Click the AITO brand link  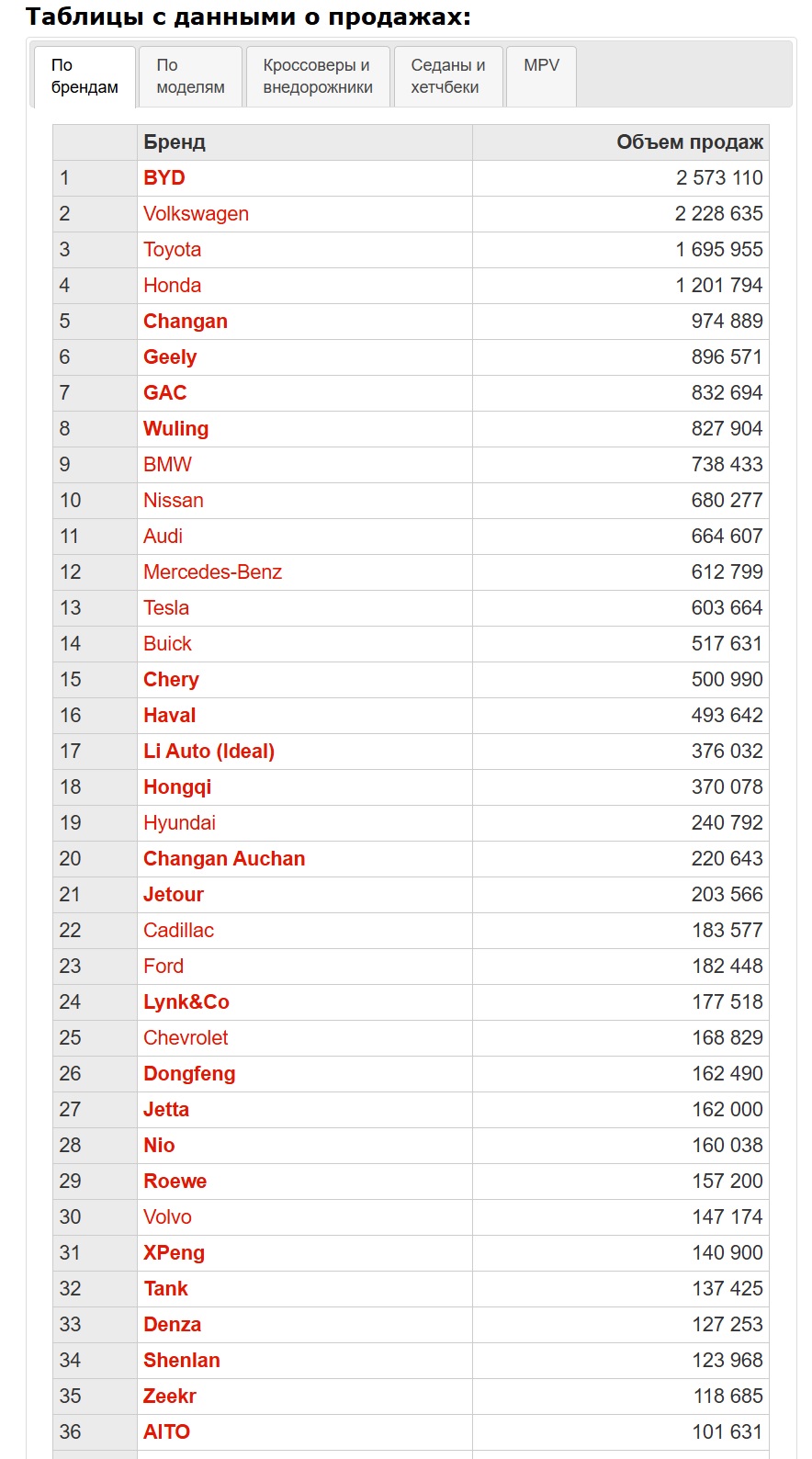166,1432
